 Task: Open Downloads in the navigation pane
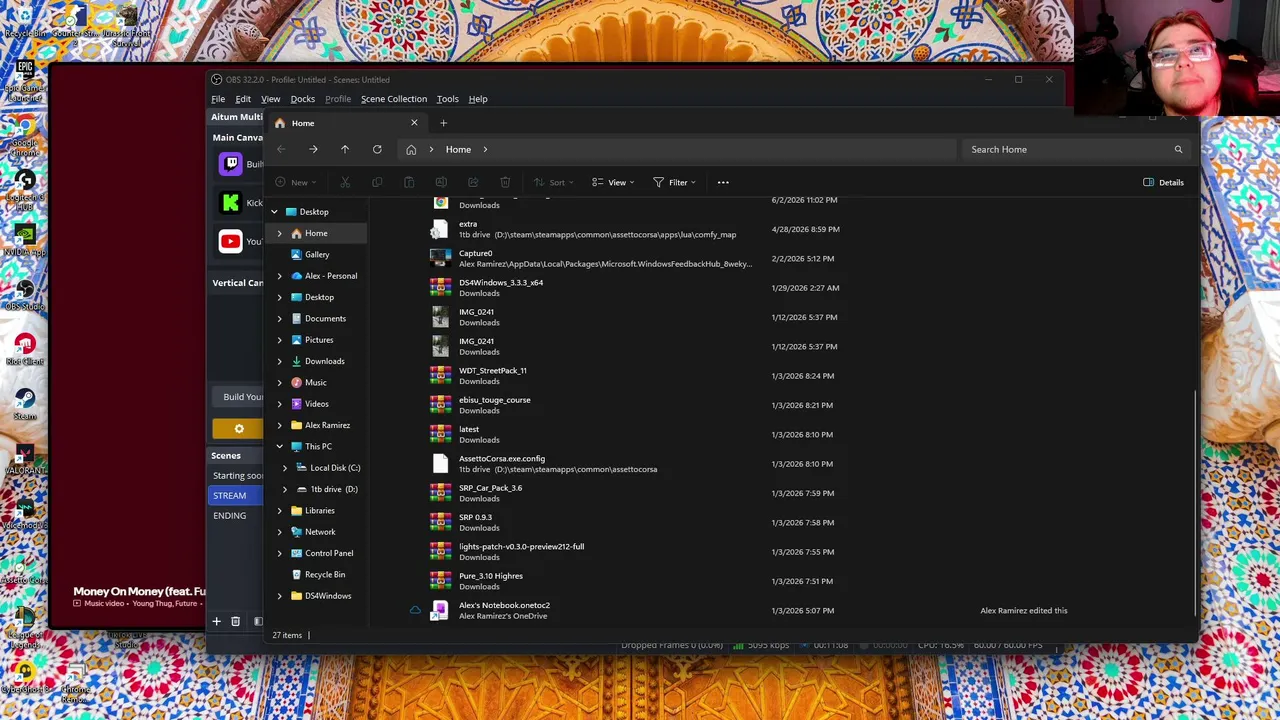coord(324,361)
